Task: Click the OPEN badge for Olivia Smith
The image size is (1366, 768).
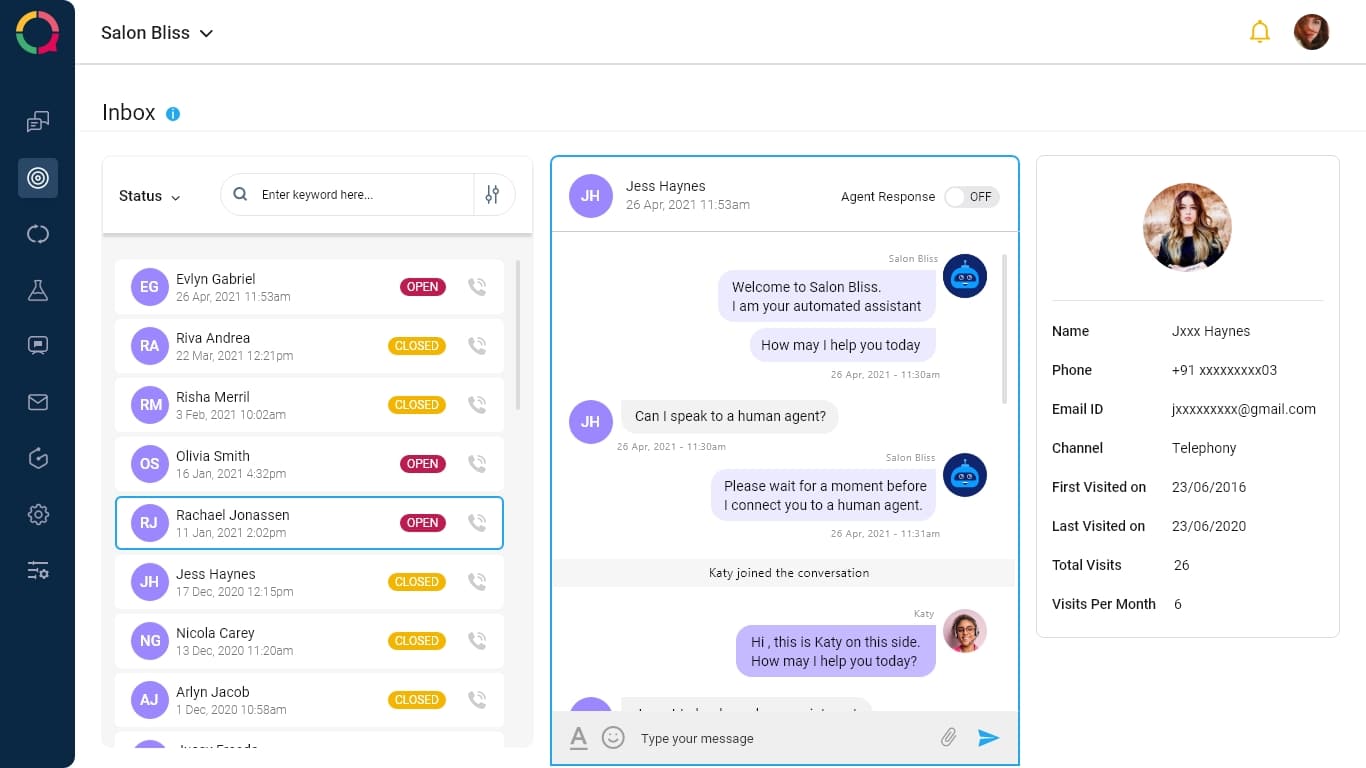Action: (423, 464)
